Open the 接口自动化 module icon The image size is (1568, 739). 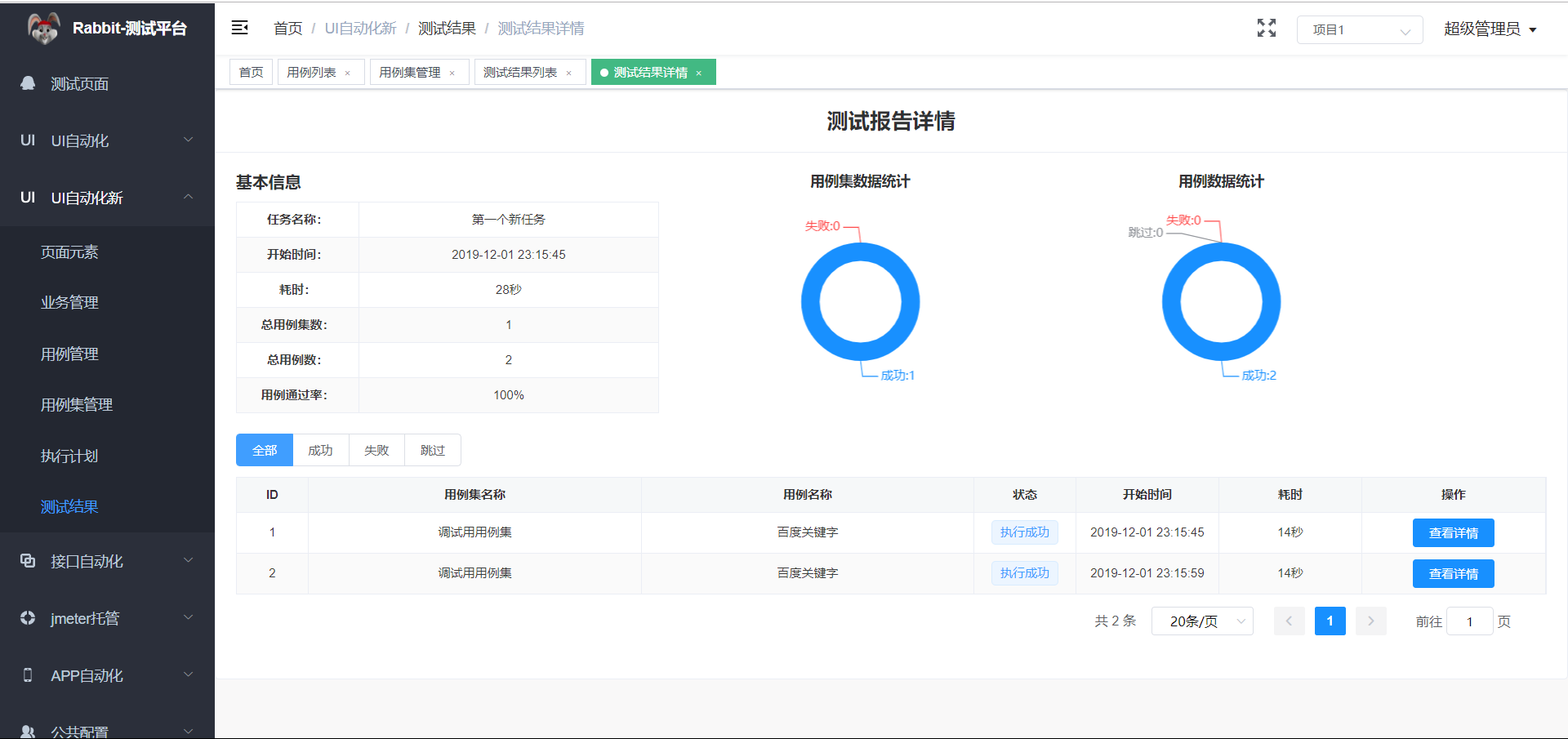click(x=27, y=560)
